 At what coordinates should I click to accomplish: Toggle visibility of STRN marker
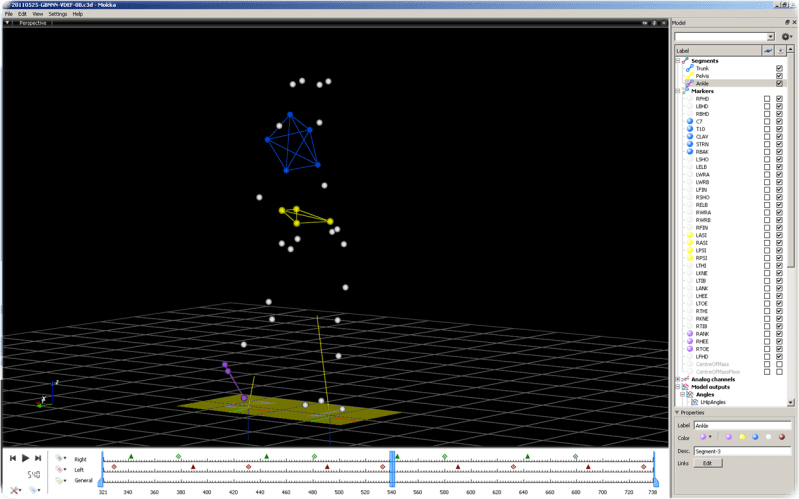779,144
